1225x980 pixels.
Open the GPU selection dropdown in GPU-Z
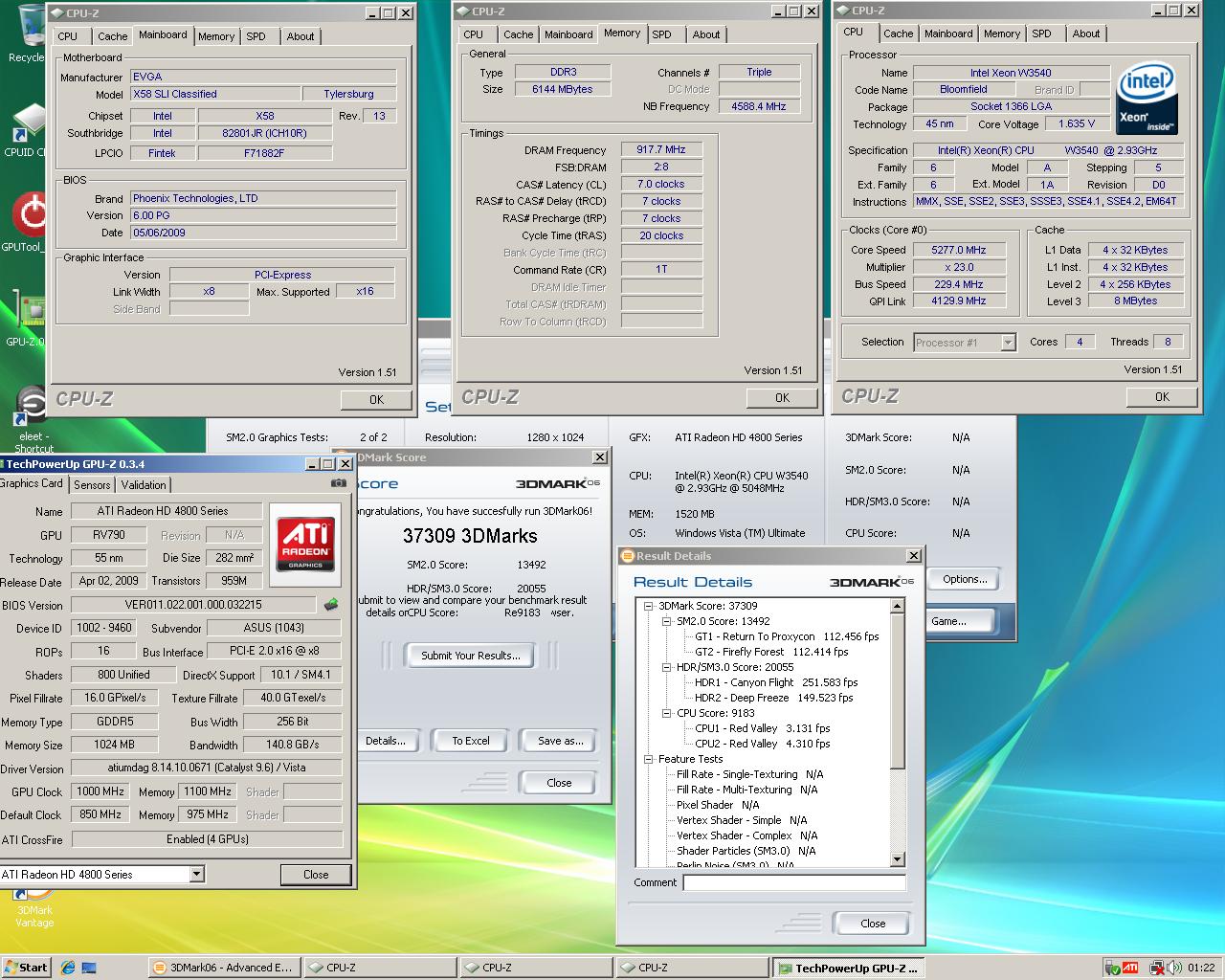pos(196,874)
